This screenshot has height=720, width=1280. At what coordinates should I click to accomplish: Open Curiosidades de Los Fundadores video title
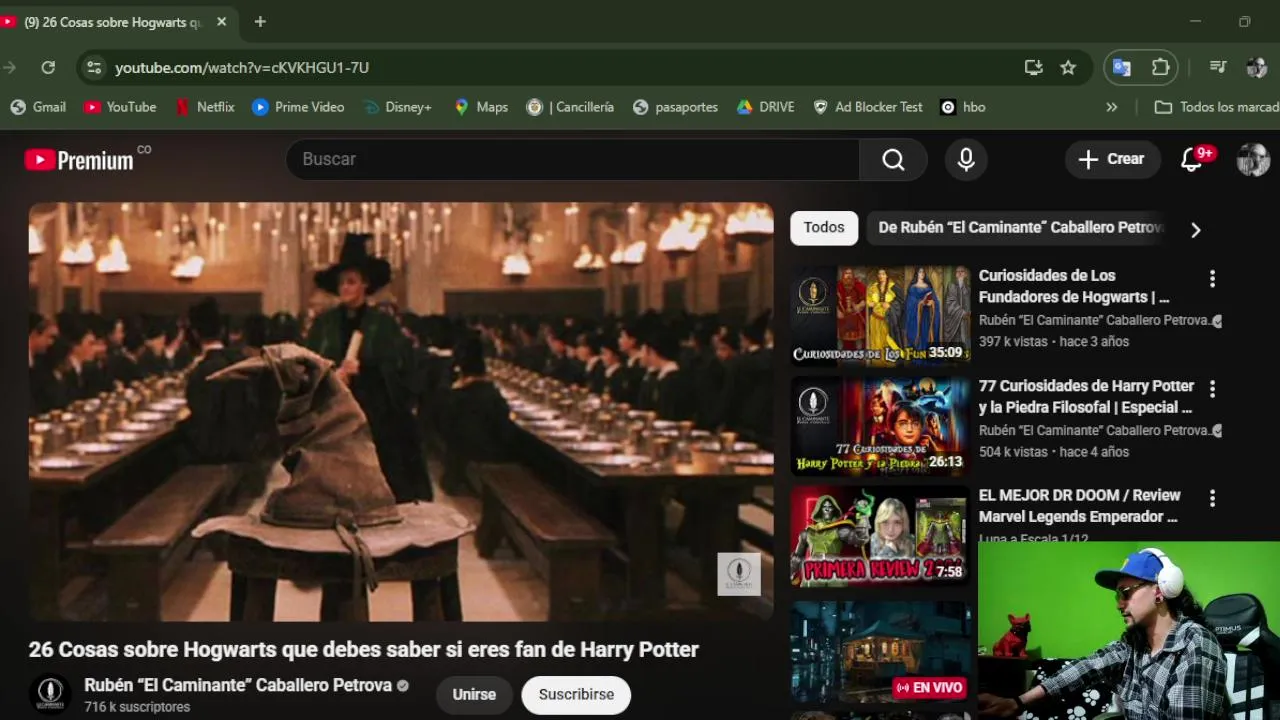point(1074,286)
